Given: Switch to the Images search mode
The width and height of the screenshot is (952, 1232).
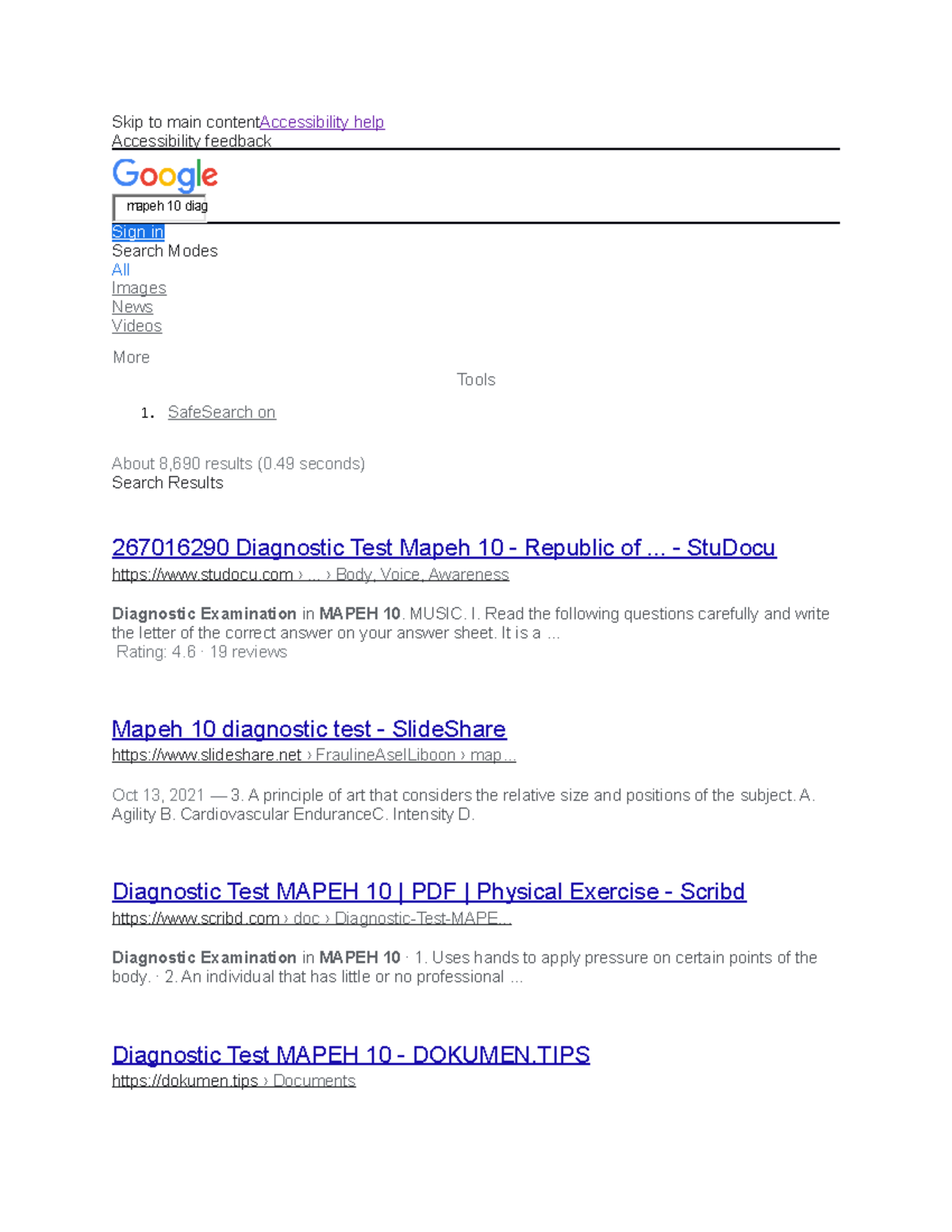Looking at the screenshot, I should [x=139, y=288].
